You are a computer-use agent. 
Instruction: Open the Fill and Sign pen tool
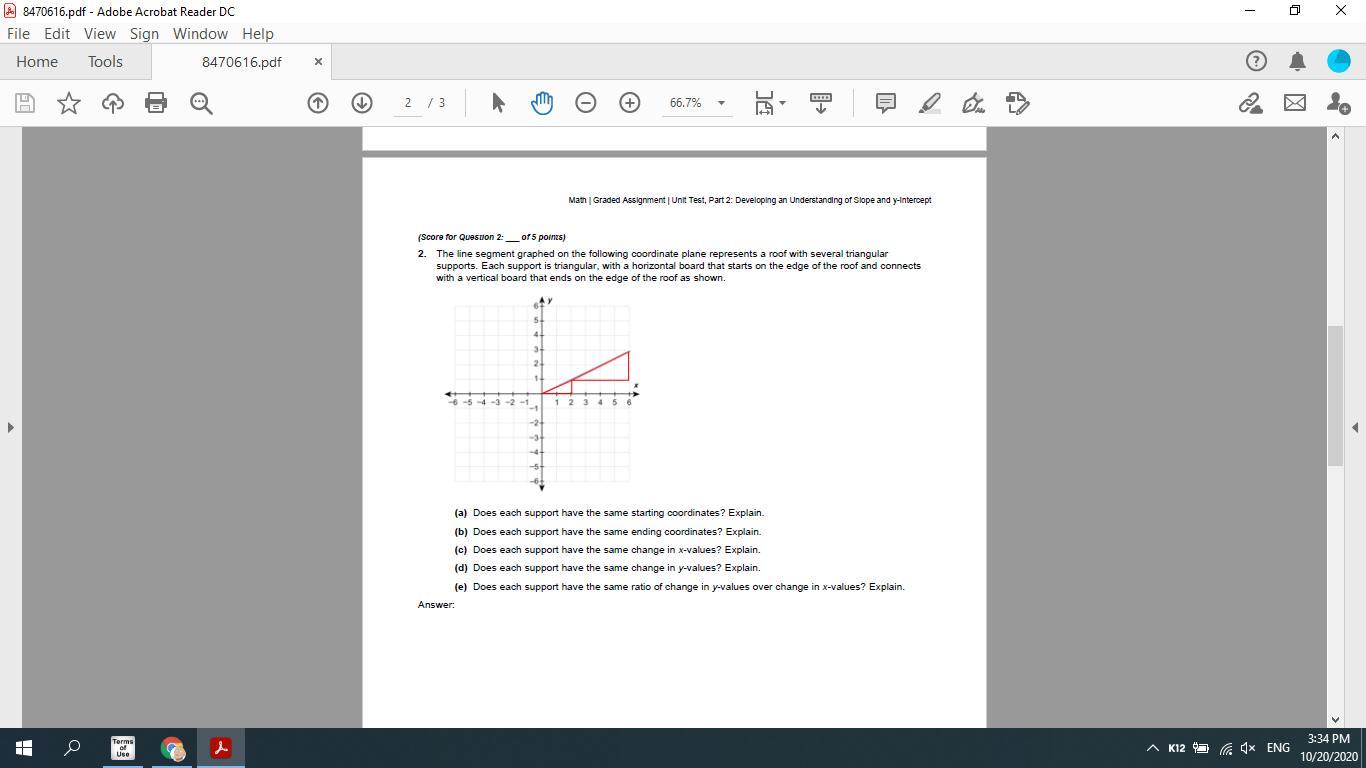(x=974, y=103)
